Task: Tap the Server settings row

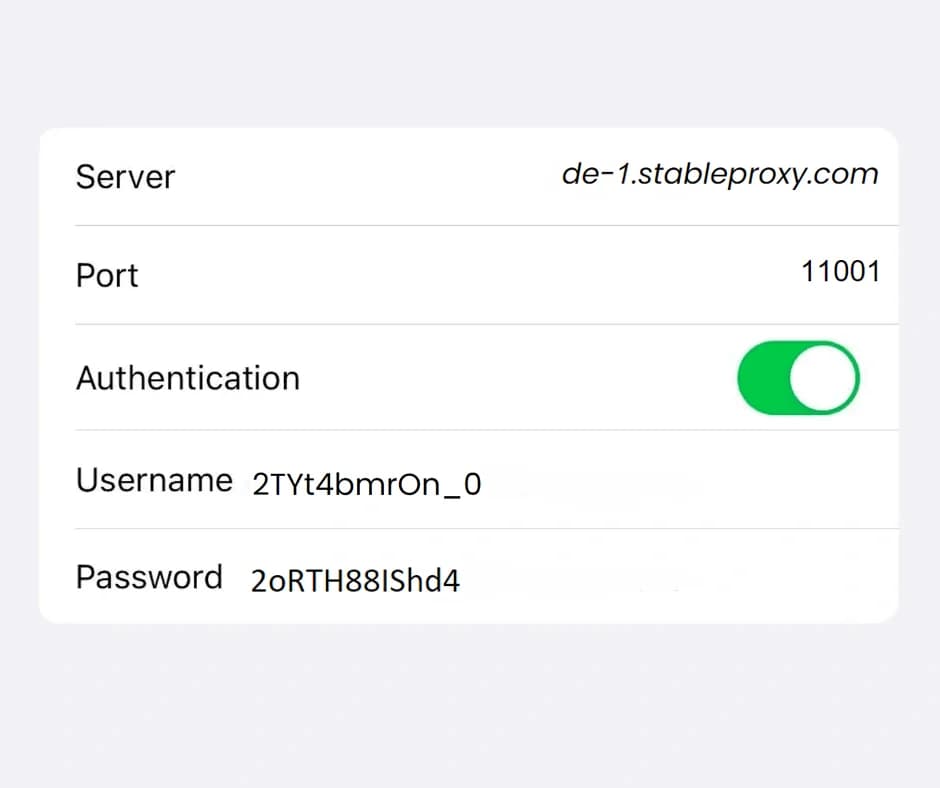Action: click(470, 177)
